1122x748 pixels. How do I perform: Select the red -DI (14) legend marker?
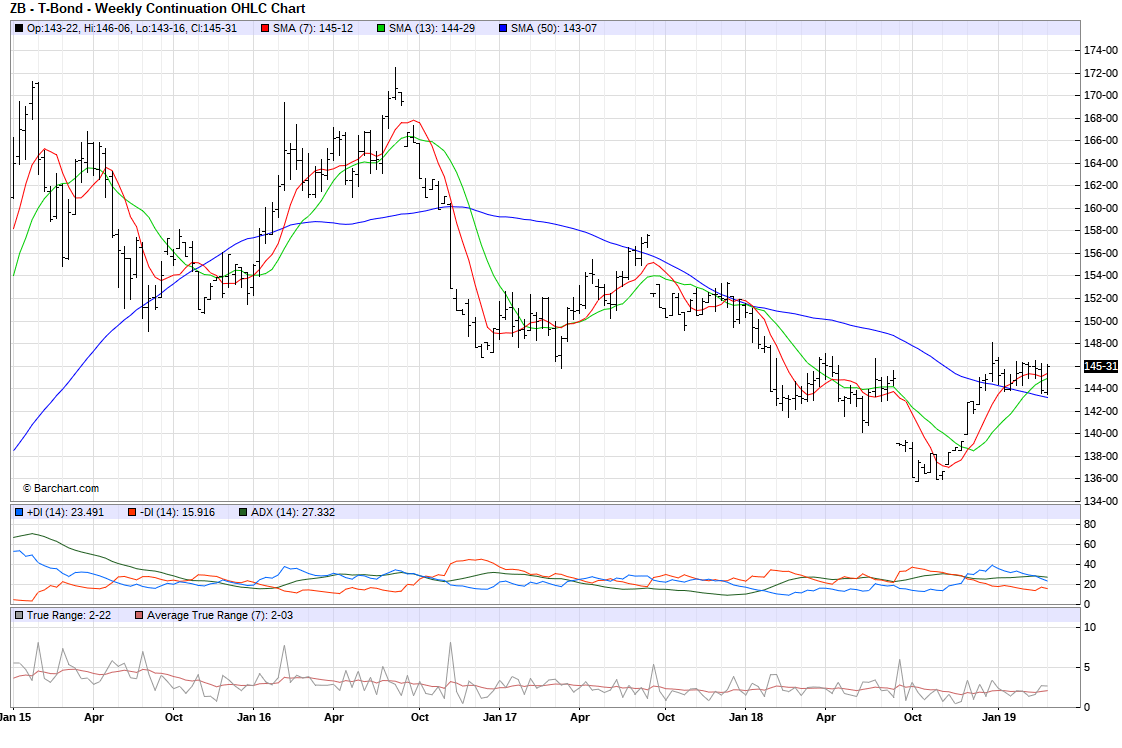tap(131, 512)
